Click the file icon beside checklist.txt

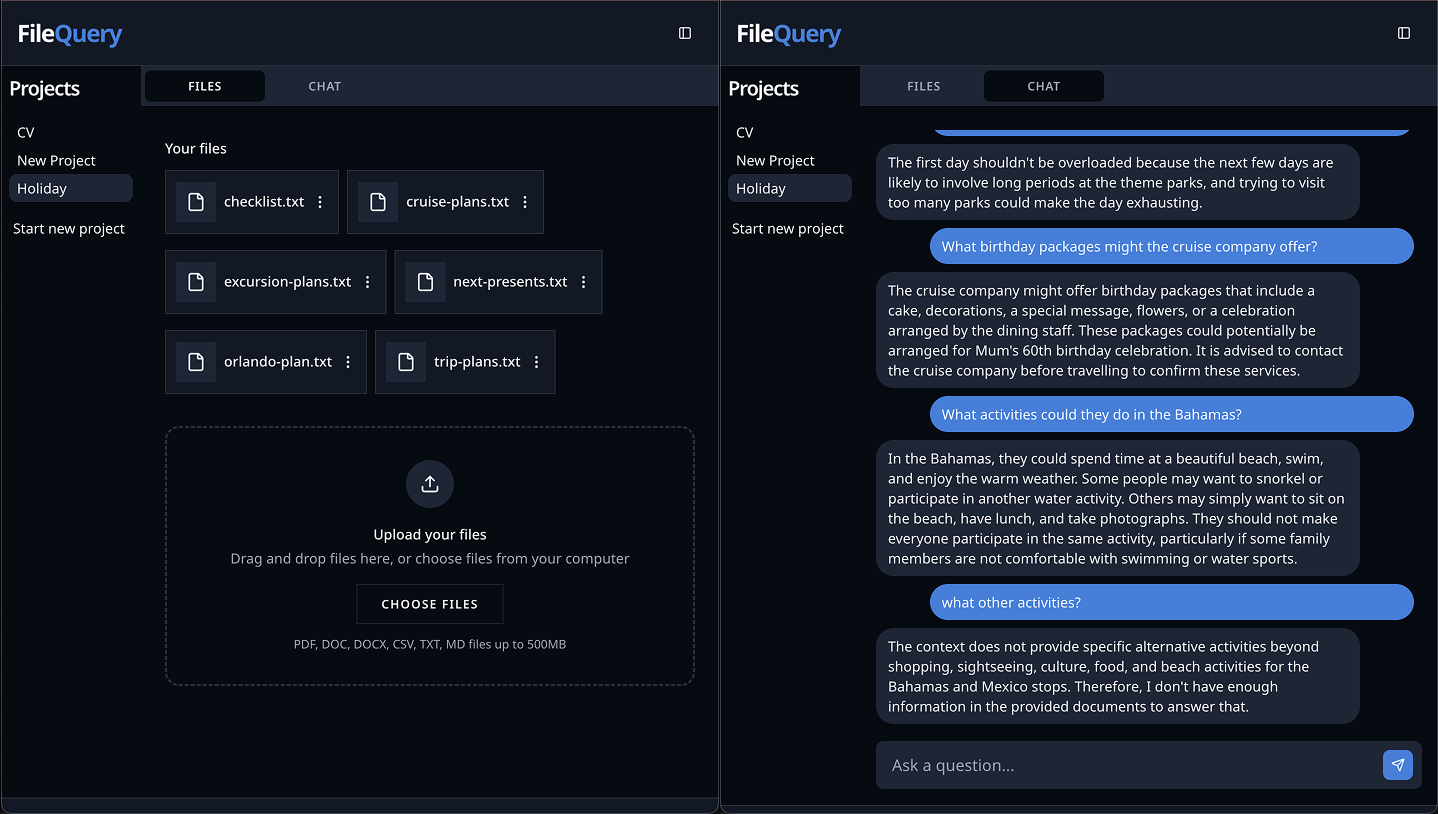[x=196, y=202]
